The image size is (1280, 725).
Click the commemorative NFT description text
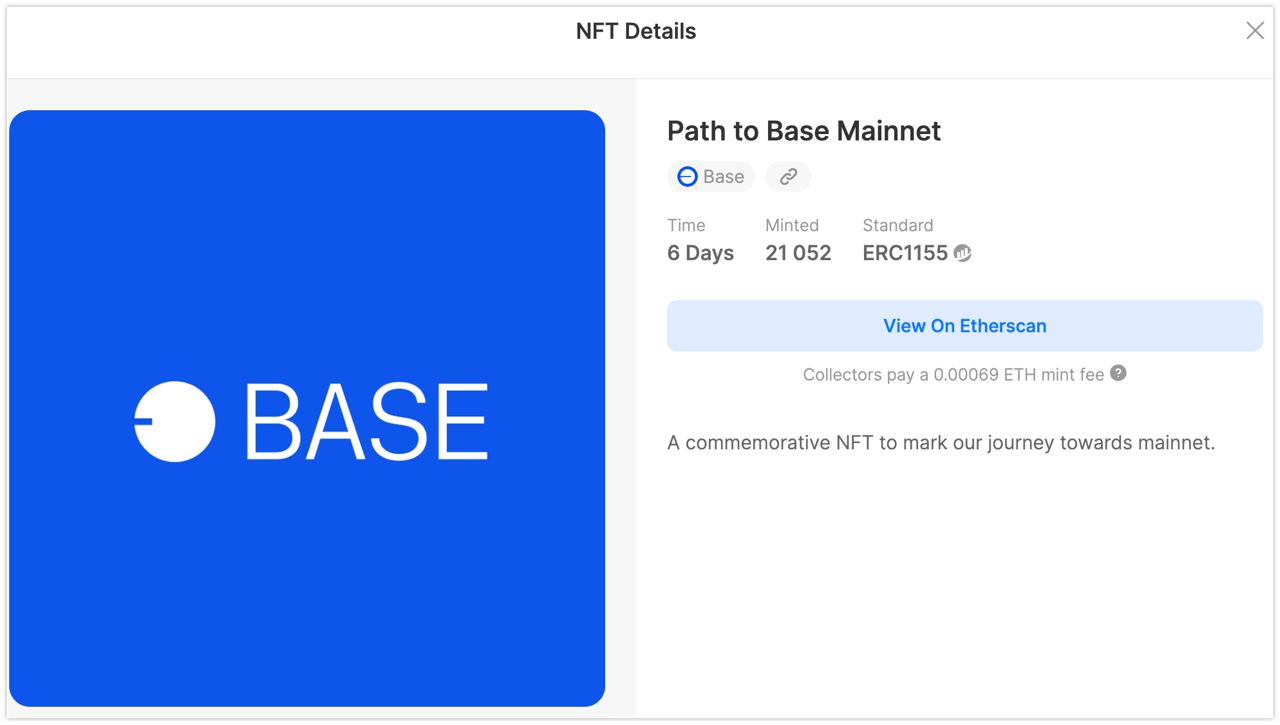click(x=941, y=442)
